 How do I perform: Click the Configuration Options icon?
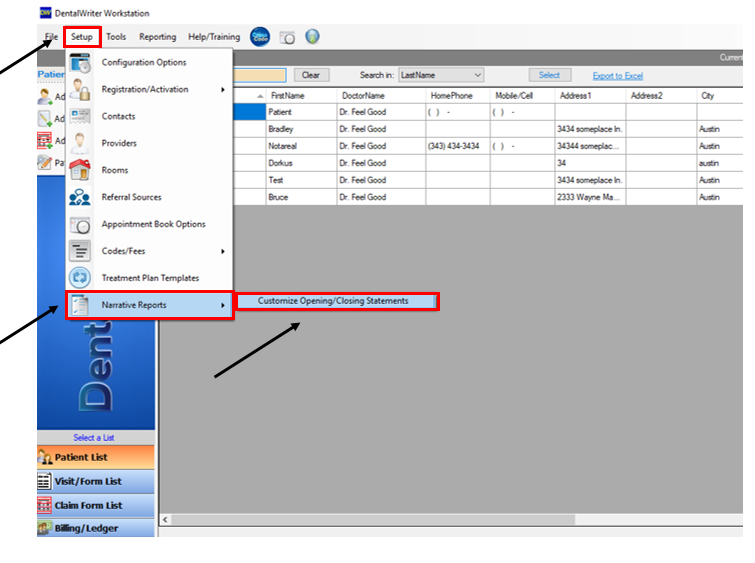pos(80,63)
